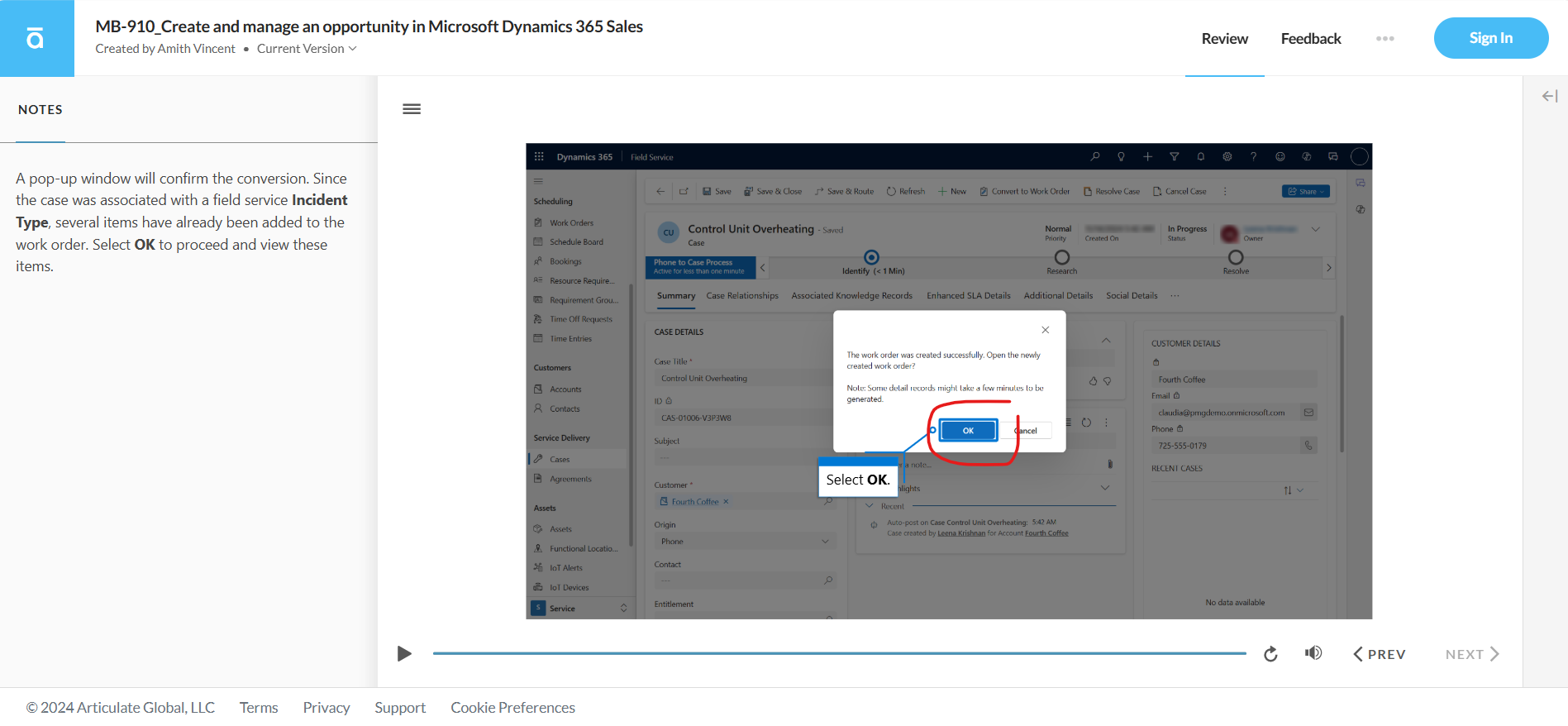This screenshot has width=1568, height=726.
Task: Click the Dynamics search magnifier icon
Action: click(x=1095, y=156)
